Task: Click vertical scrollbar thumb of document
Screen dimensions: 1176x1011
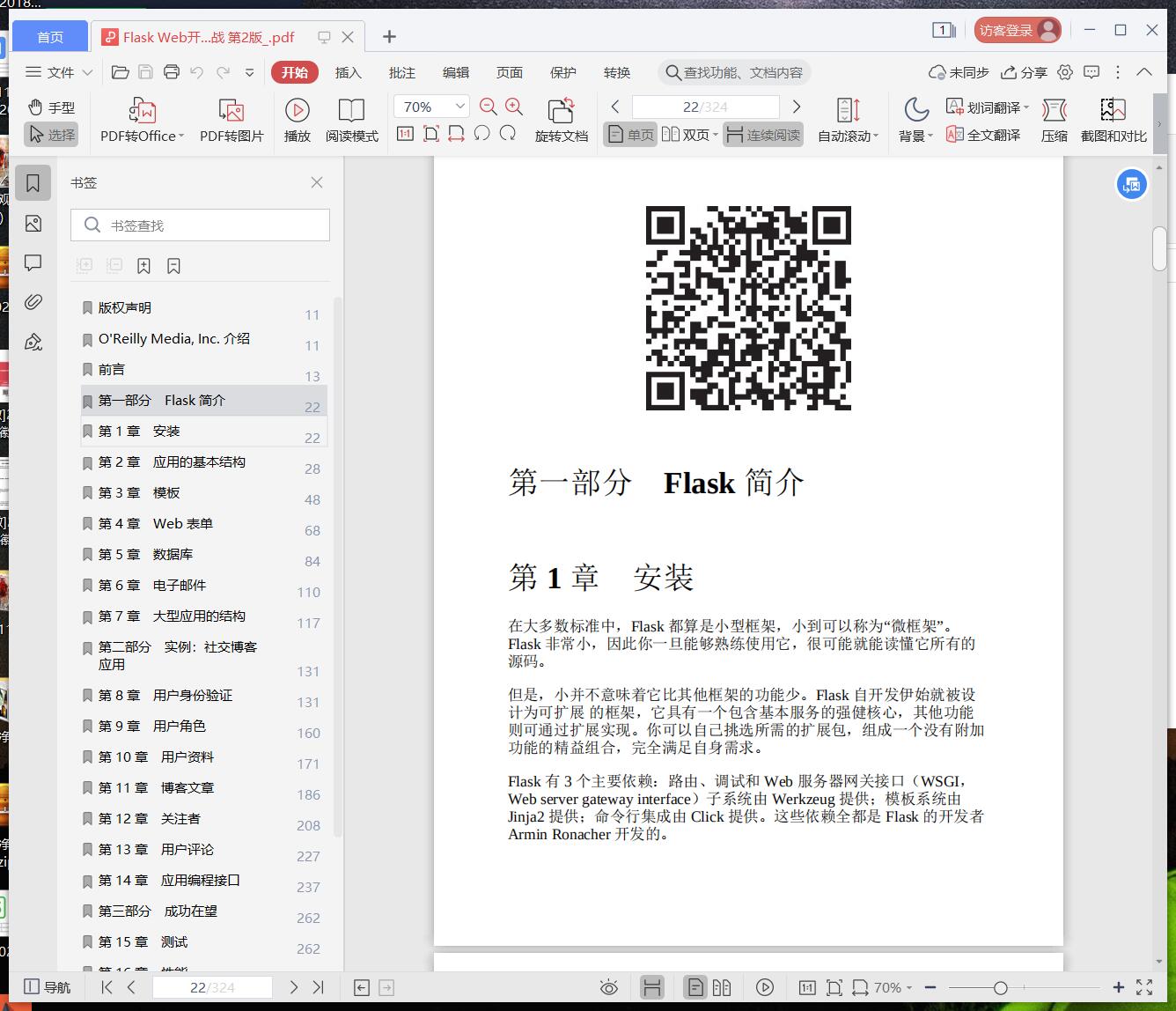Action: (1159, 249)
